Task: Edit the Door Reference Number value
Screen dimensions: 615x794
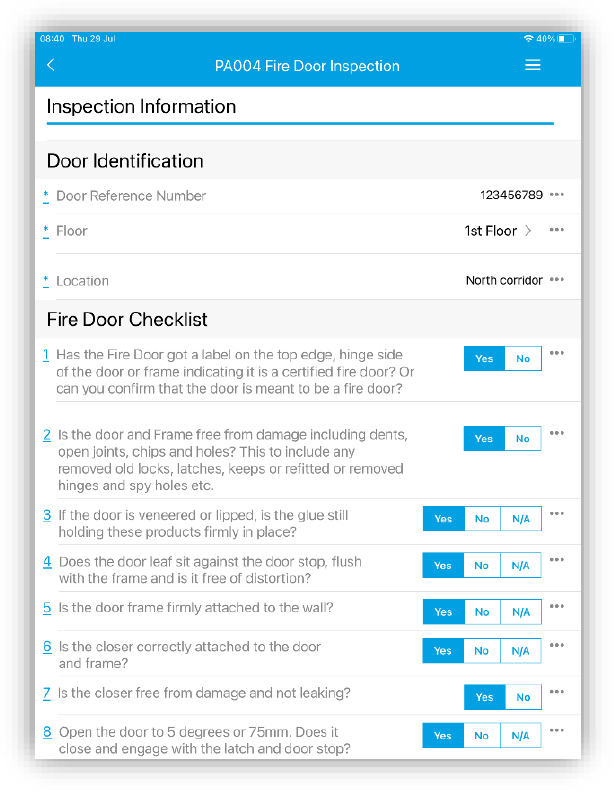Action: [x=511, y=195]
